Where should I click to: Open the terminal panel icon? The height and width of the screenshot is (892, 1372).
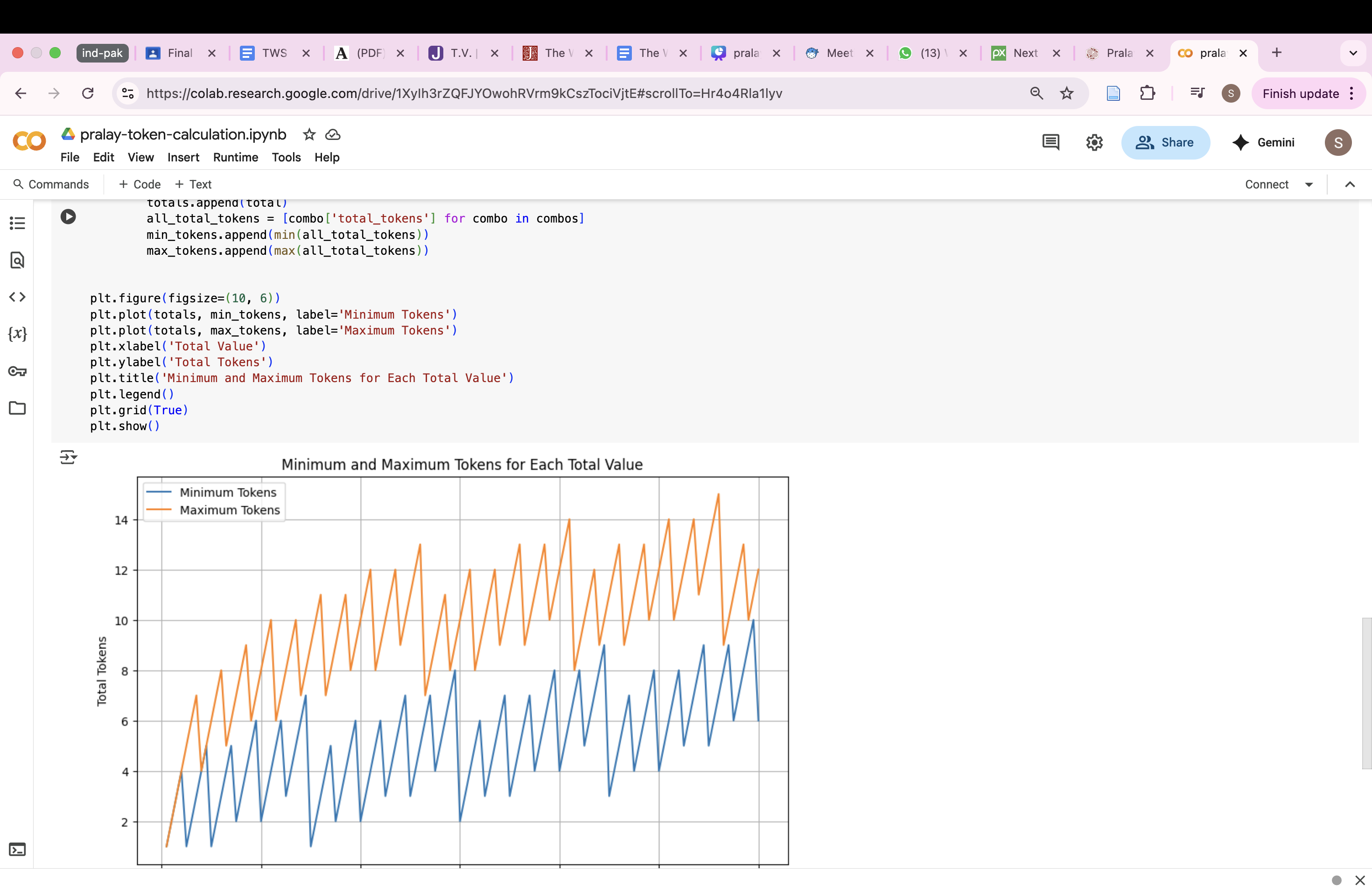(17, 850)
